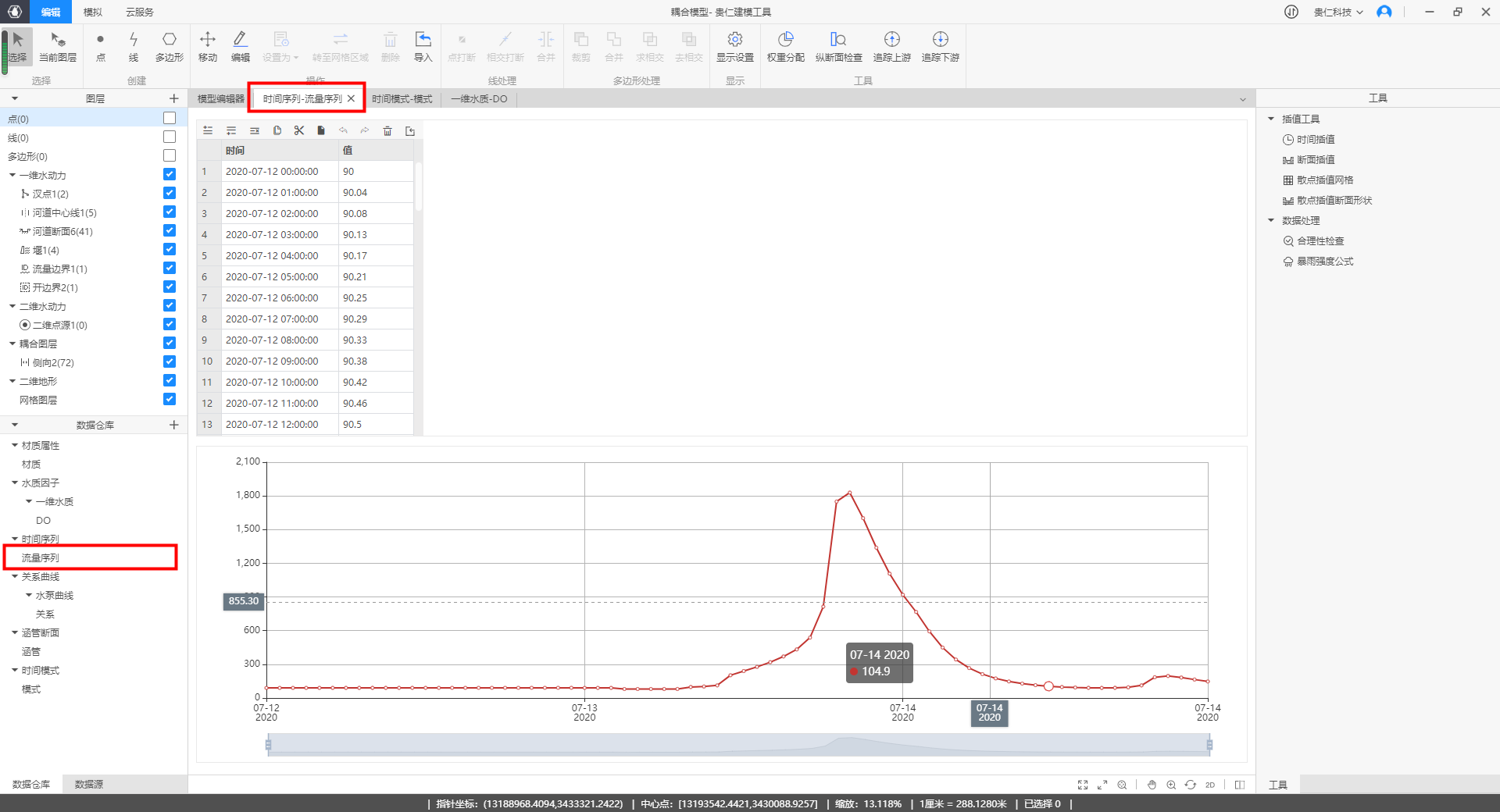Click the Weight Distribution tool
Viewport: 1500px width, 812px height.
(785, 46)
